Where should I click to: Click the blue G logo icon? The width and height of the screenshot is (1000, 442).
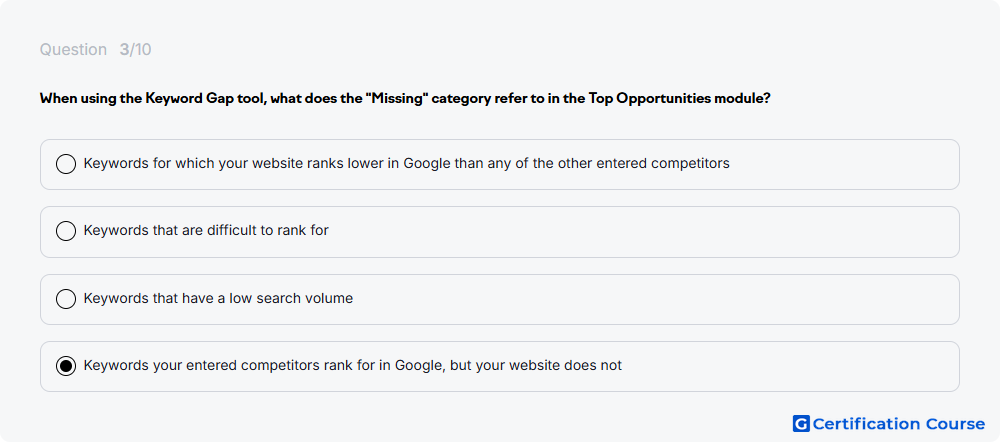point(801,424)
